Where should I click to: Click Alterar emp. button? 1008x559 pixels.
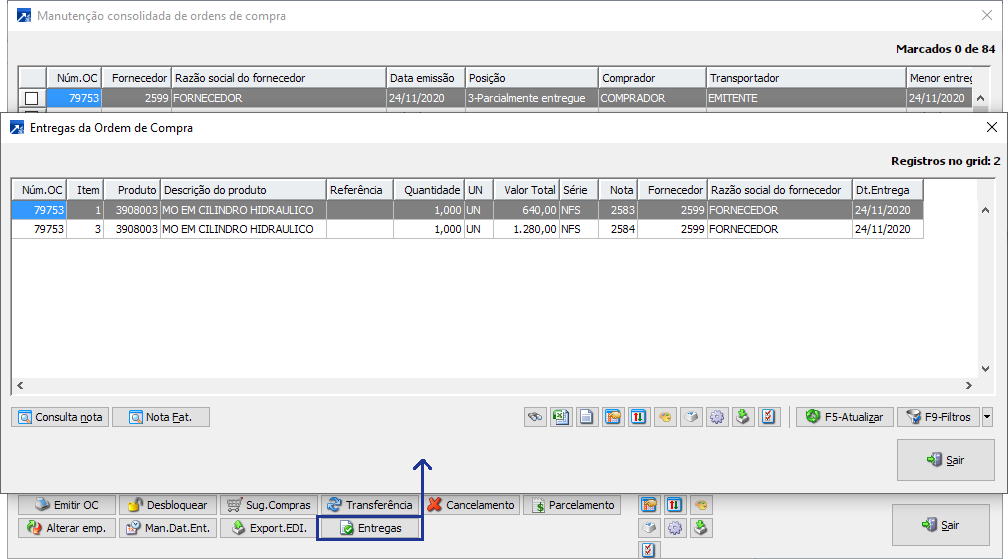pos(67,528)
